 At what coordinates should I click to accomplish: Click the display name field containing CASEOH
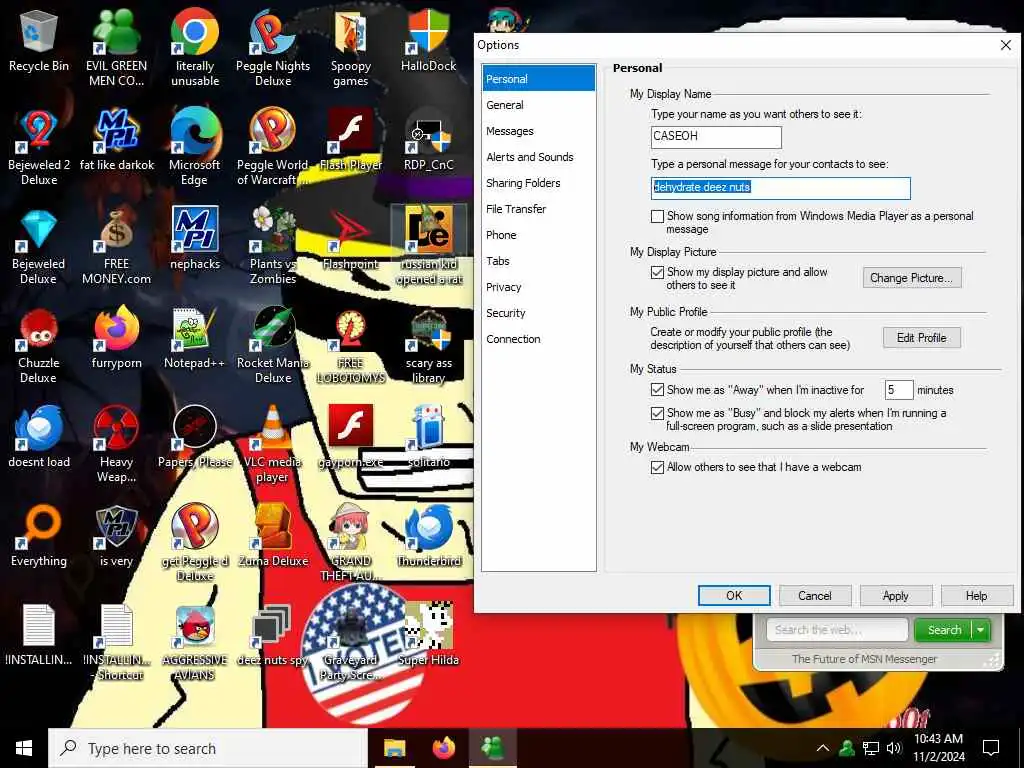pyautogui.click(x=716, y=136)
